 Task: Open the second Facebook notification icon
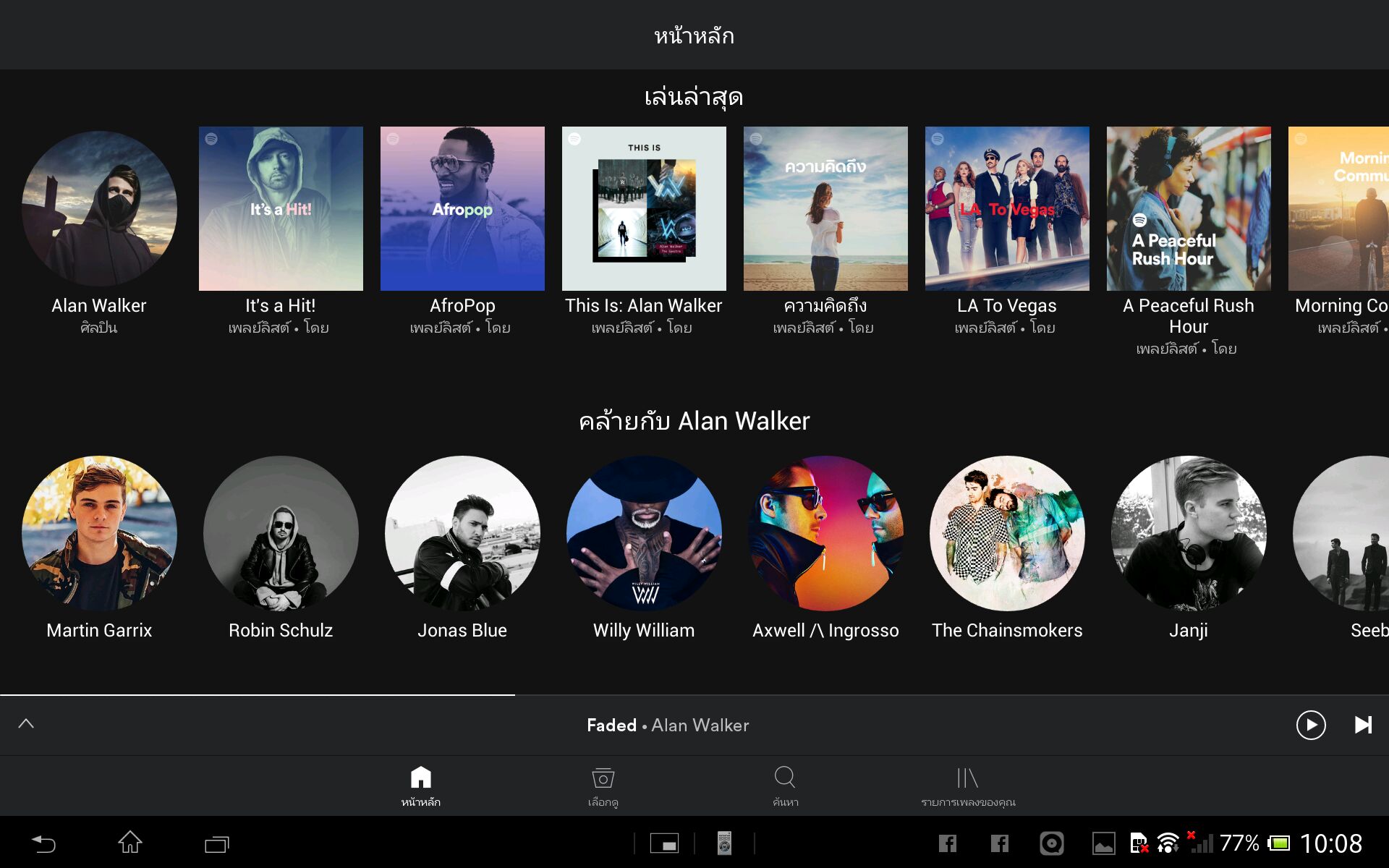tap(1000, 843)
